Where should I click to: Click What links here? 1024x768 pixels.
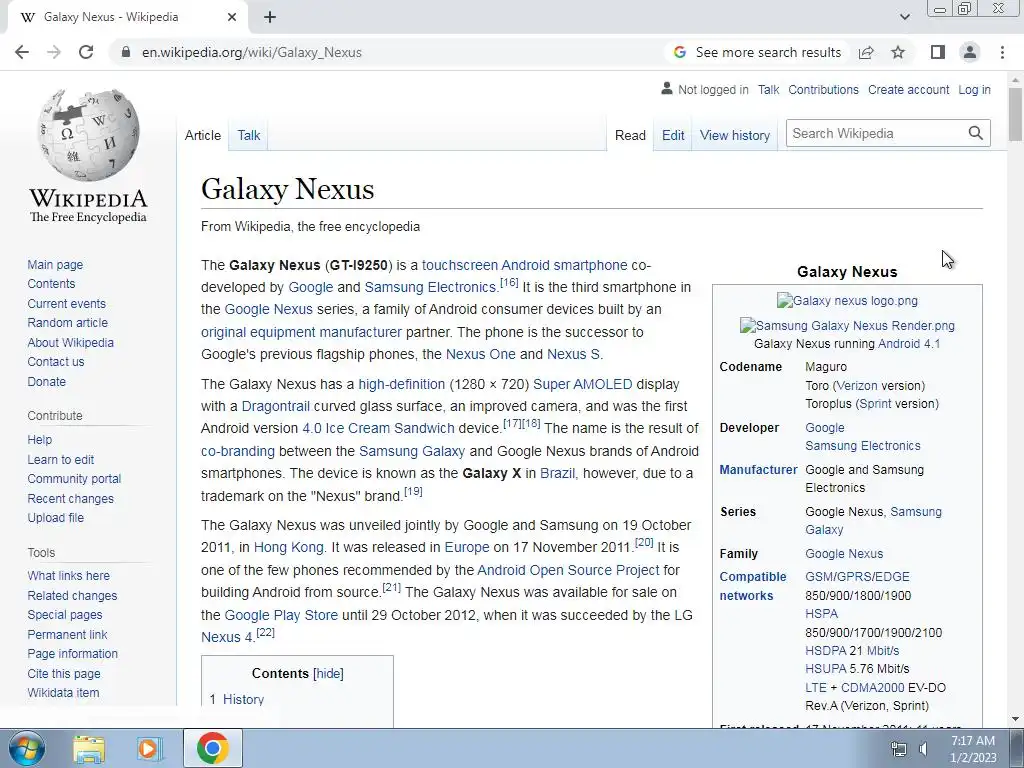[69, 575]
